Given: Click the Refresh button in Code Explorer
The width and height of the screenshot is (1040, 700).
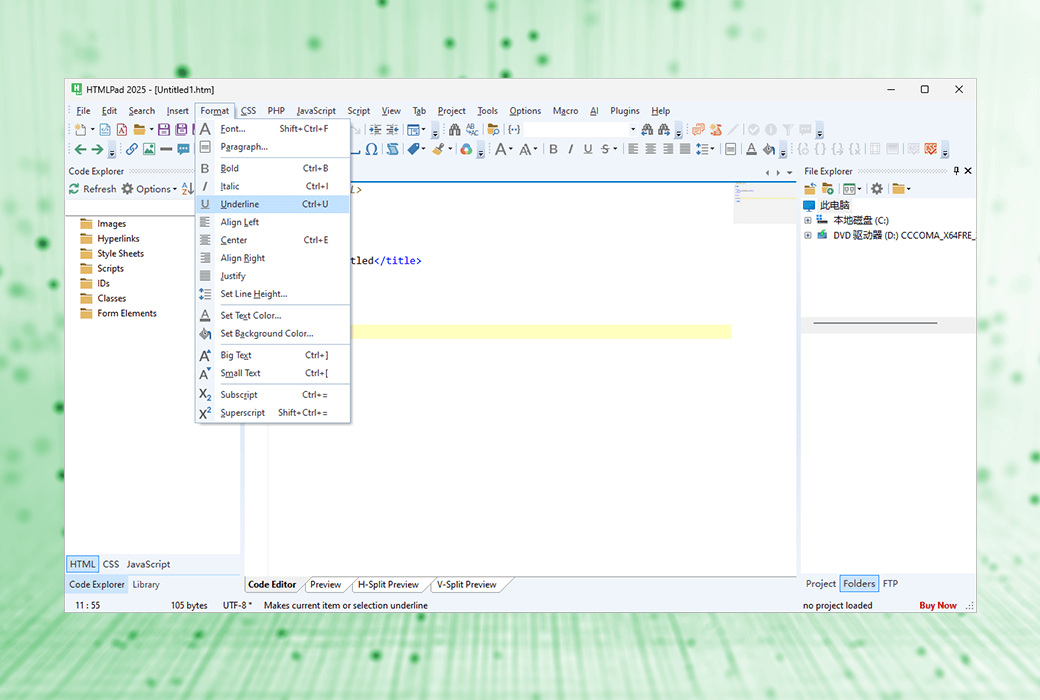Looking at the screenshot, I should click(x=92, y=189).
